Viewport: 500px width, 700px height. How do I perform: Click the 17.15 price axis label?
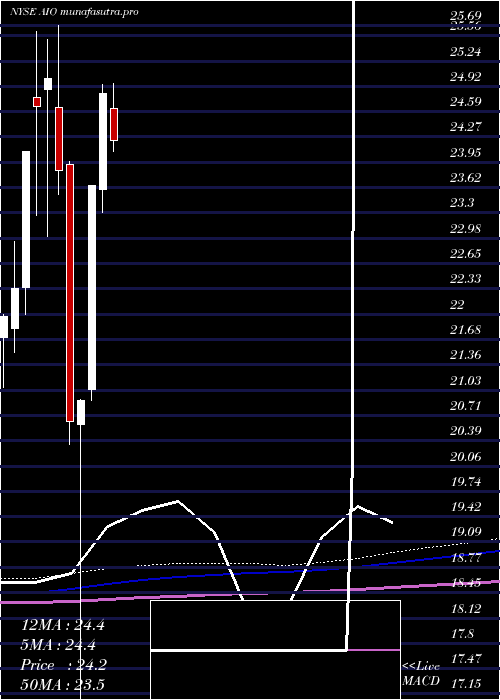pos(466,683)
